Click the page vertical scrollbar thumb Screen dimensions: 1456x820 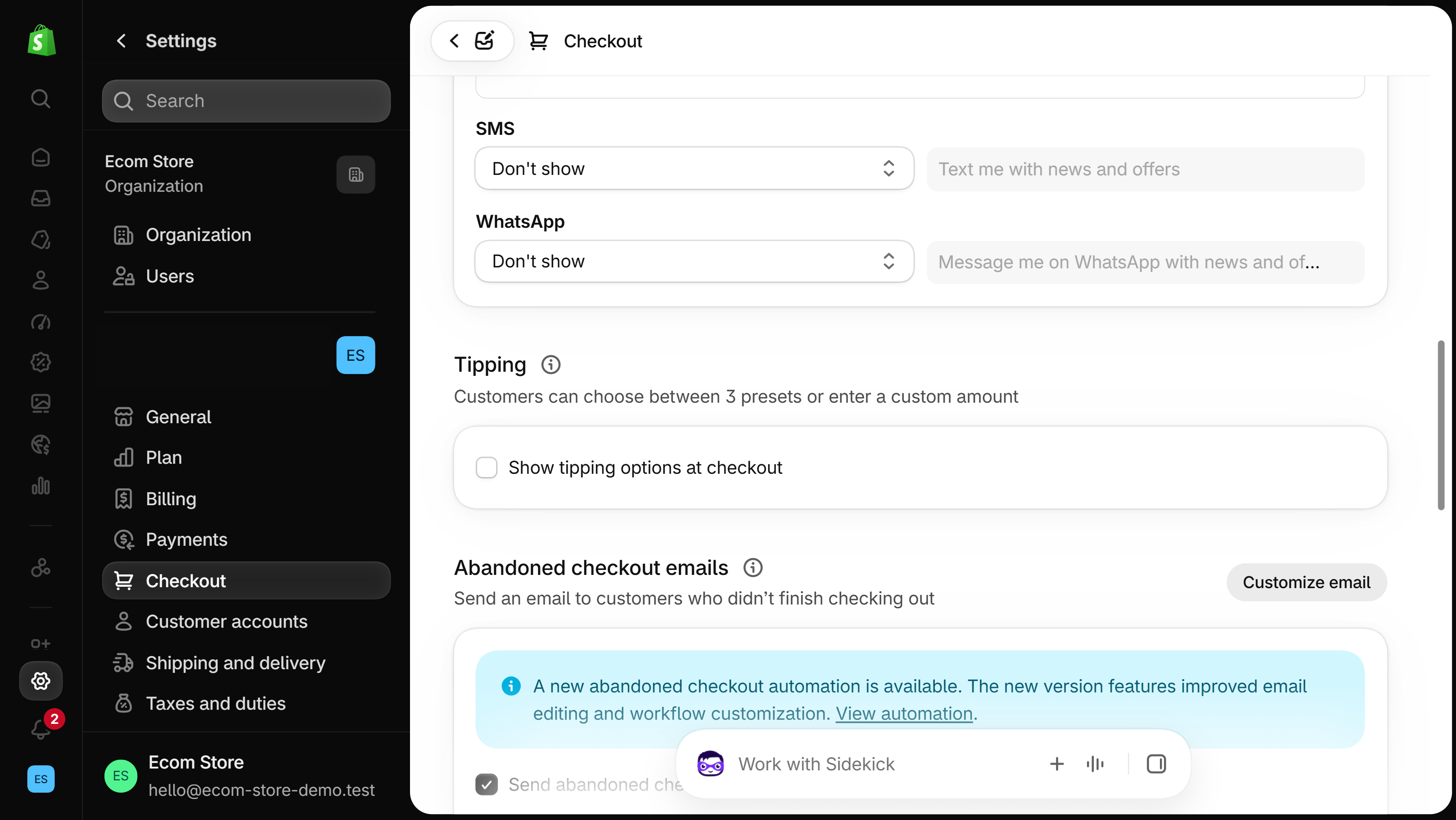(1441, 425)
